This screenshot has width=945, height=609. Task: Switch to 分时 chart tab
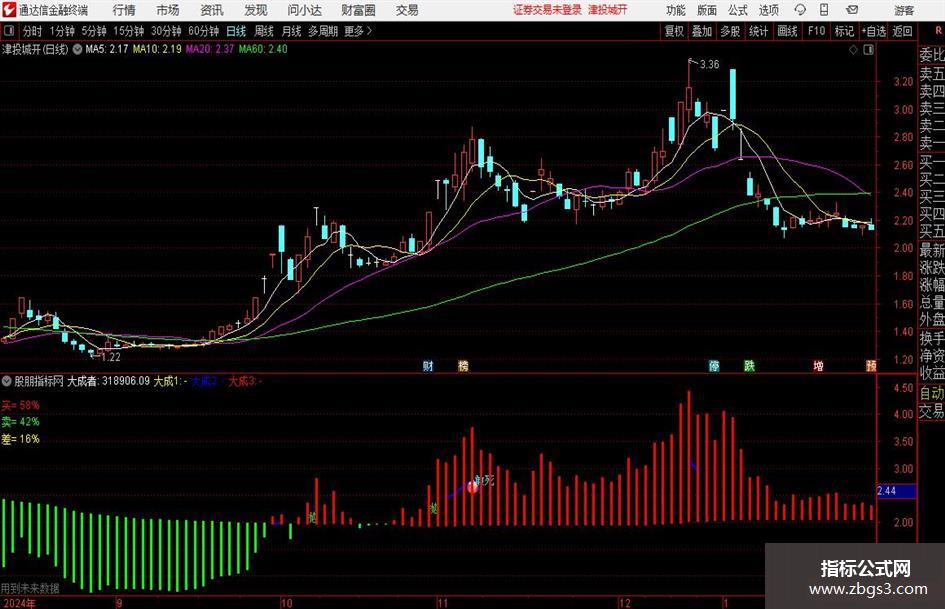[x=32, y=31]
